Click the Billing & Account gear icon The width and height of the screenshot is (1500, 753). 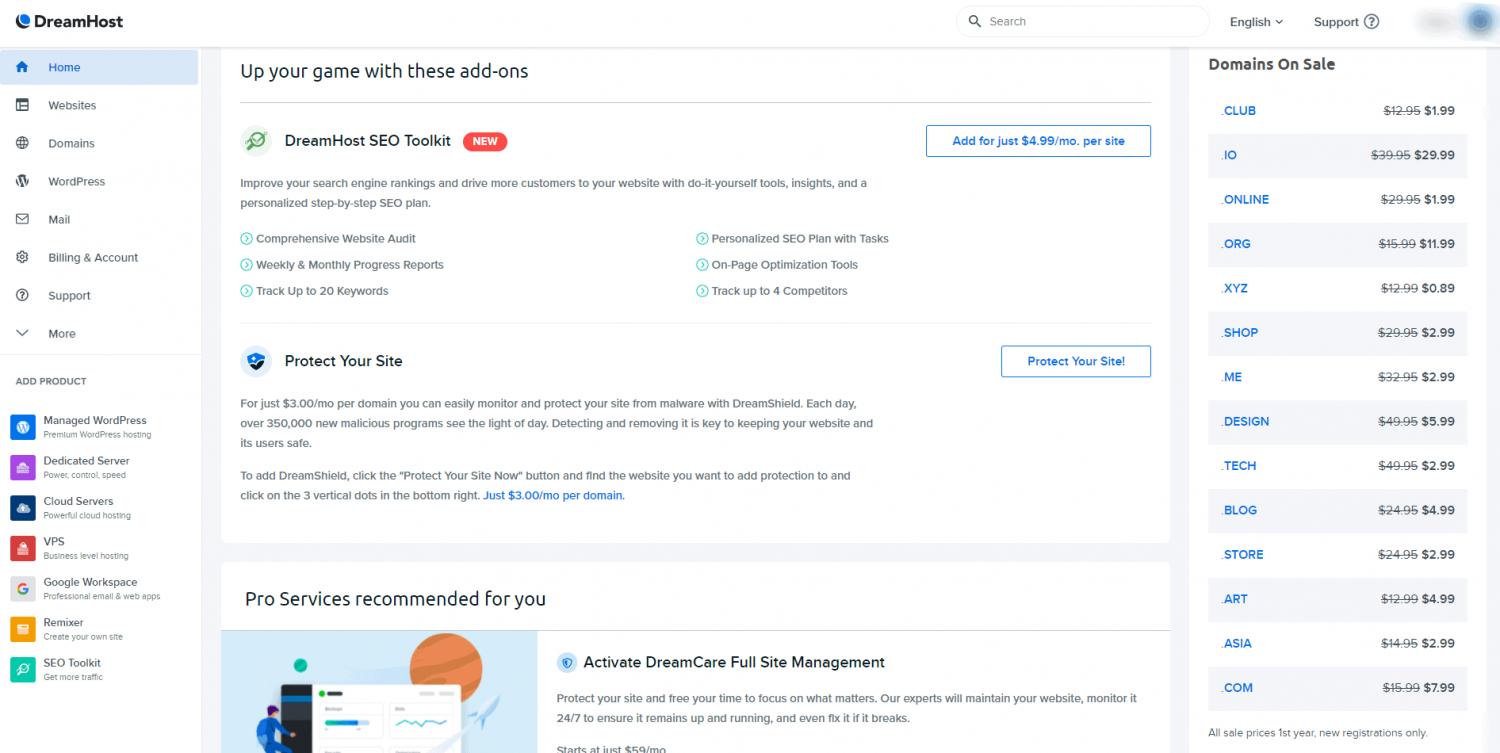pyautogui.click(x=22, y=257)
